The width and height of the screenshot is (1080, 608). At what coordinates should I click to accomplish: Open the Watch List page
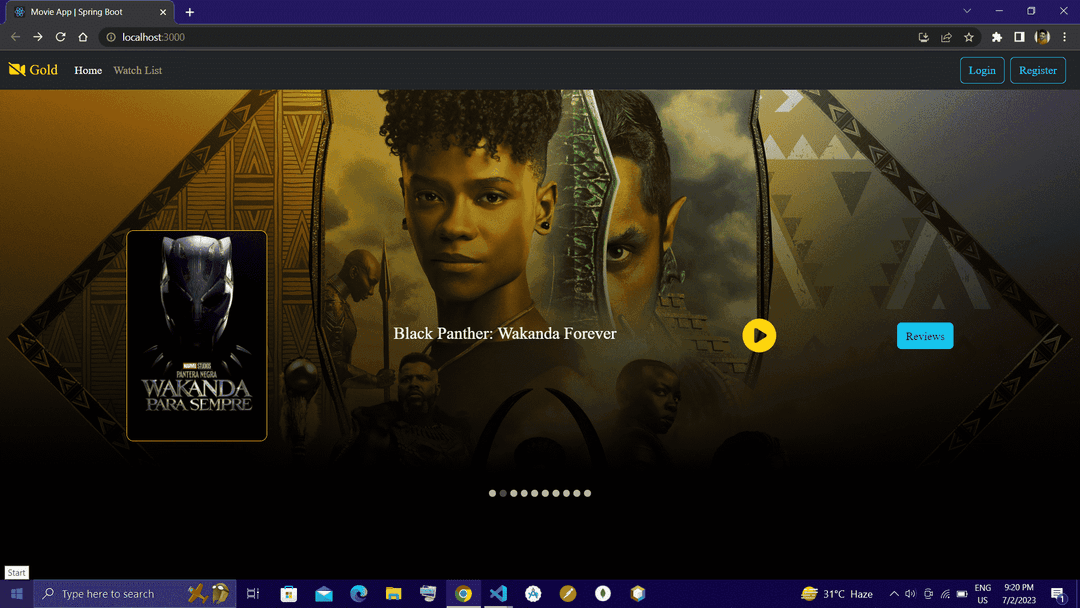pyautogui.click(x=138, y=70)
